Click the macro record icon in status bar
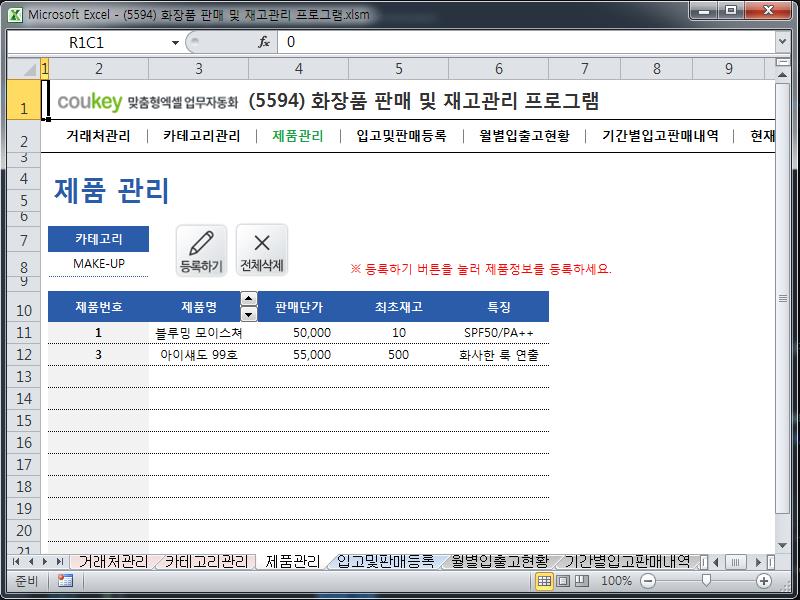The height and width of the screenshot is (600, 800). pyautogui.click(x=65, y=581)
